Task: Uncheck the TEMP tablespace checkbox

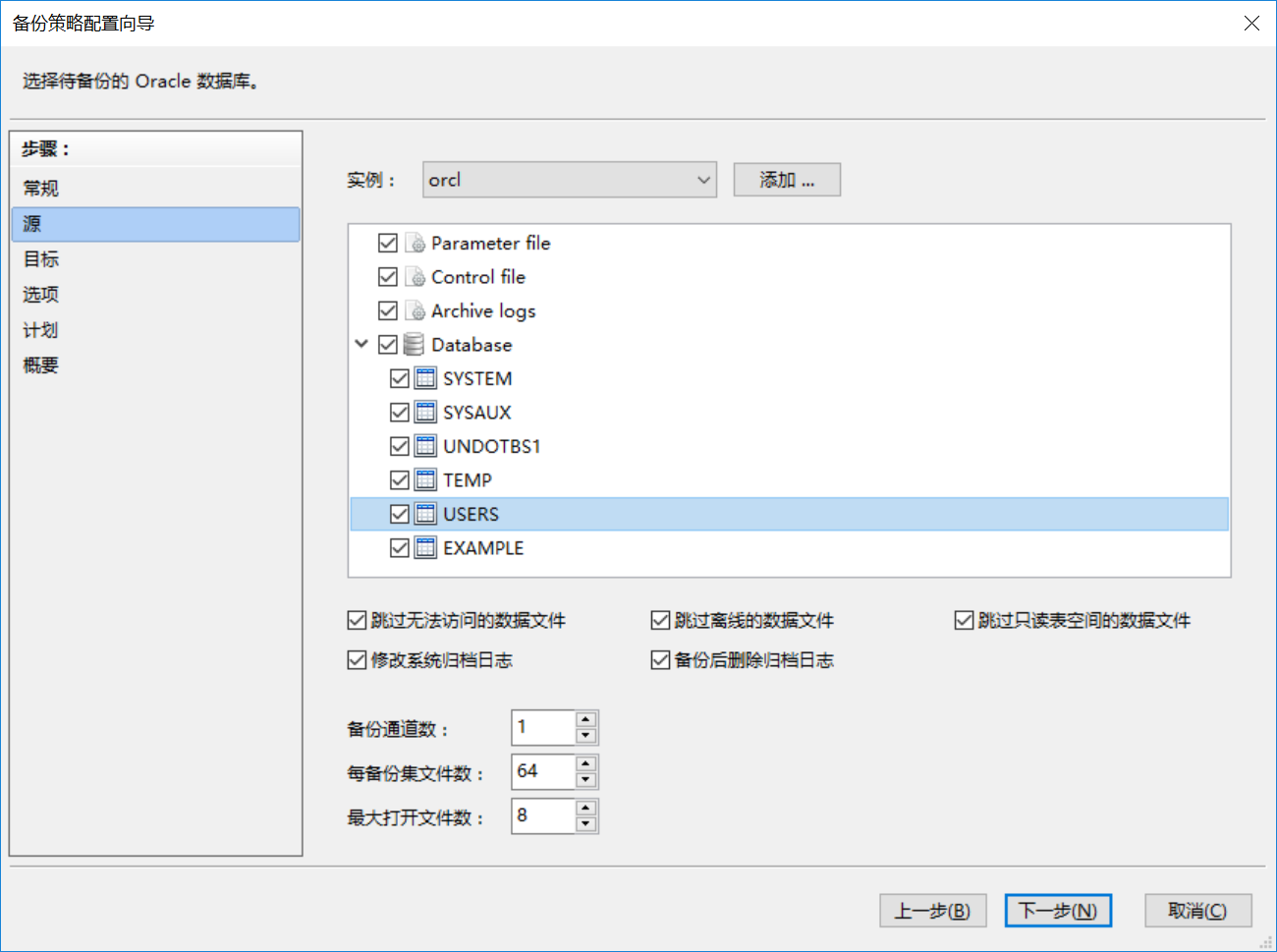Action: click(400, 480)
